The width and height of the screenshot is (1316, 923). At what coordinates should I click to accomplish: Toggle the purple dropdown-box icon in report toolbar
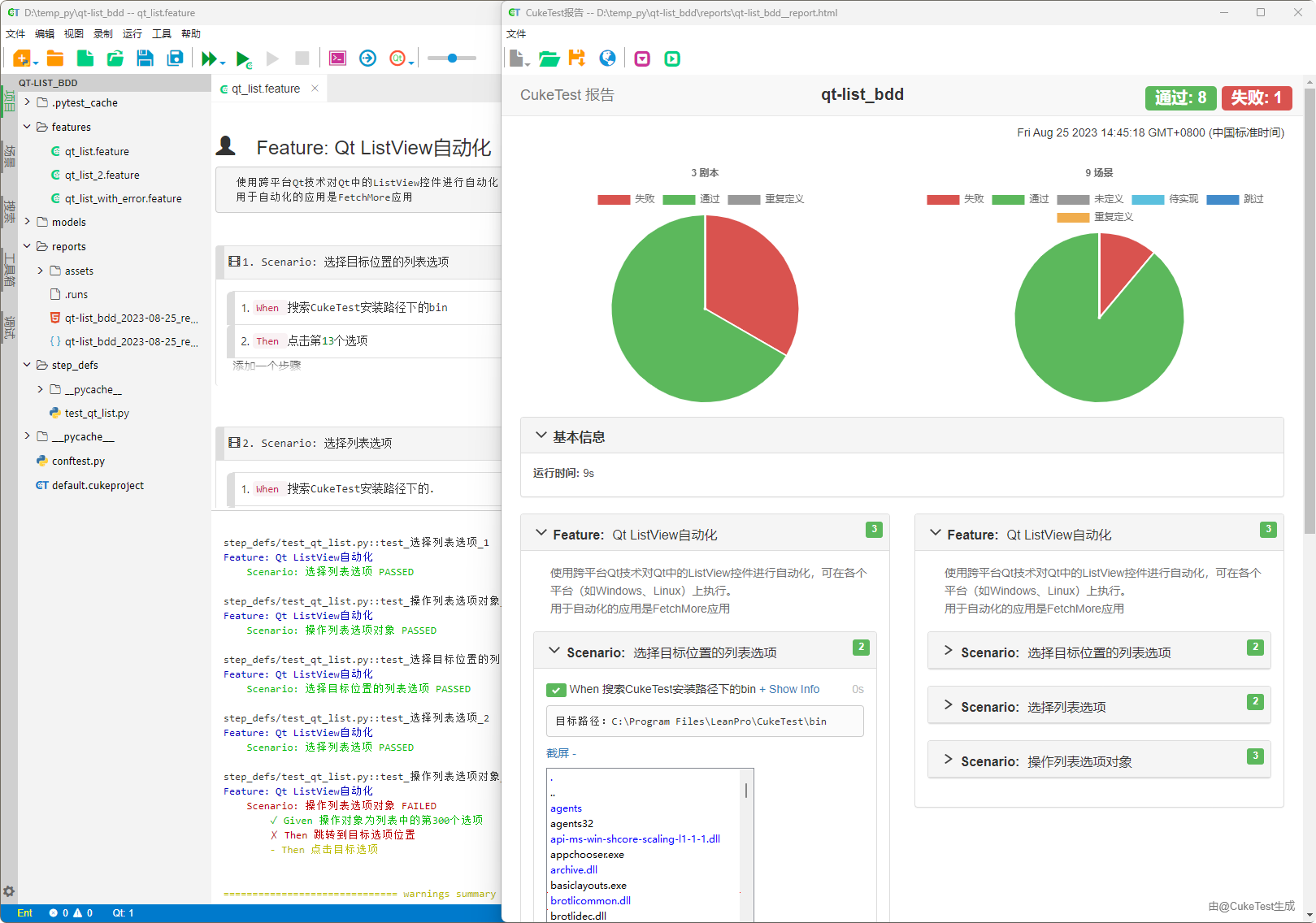coord(642,58)
